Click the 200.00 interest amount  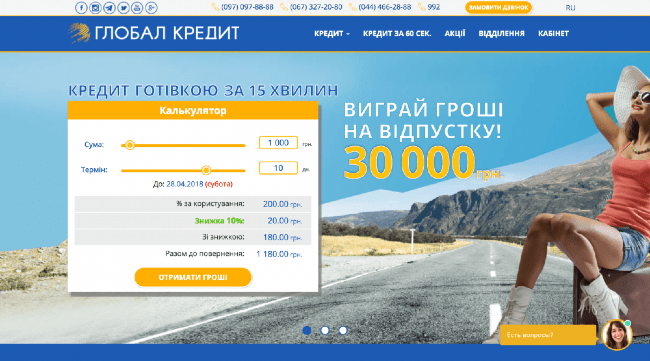point(276,204)
